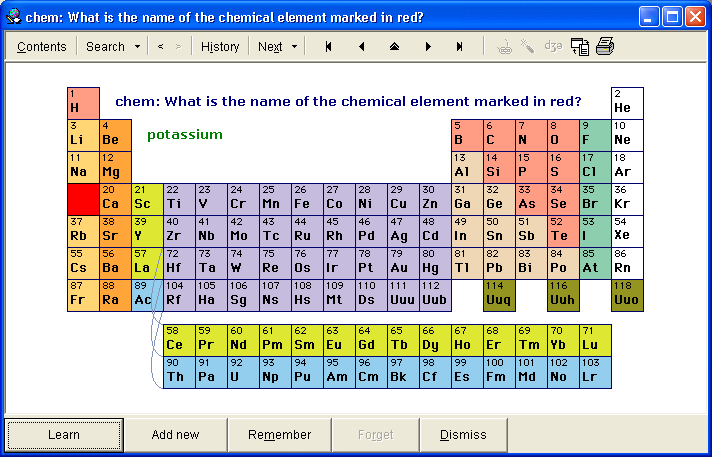Click the back '<' history arrow
712x457 pixels.
(x=161, y=47)
